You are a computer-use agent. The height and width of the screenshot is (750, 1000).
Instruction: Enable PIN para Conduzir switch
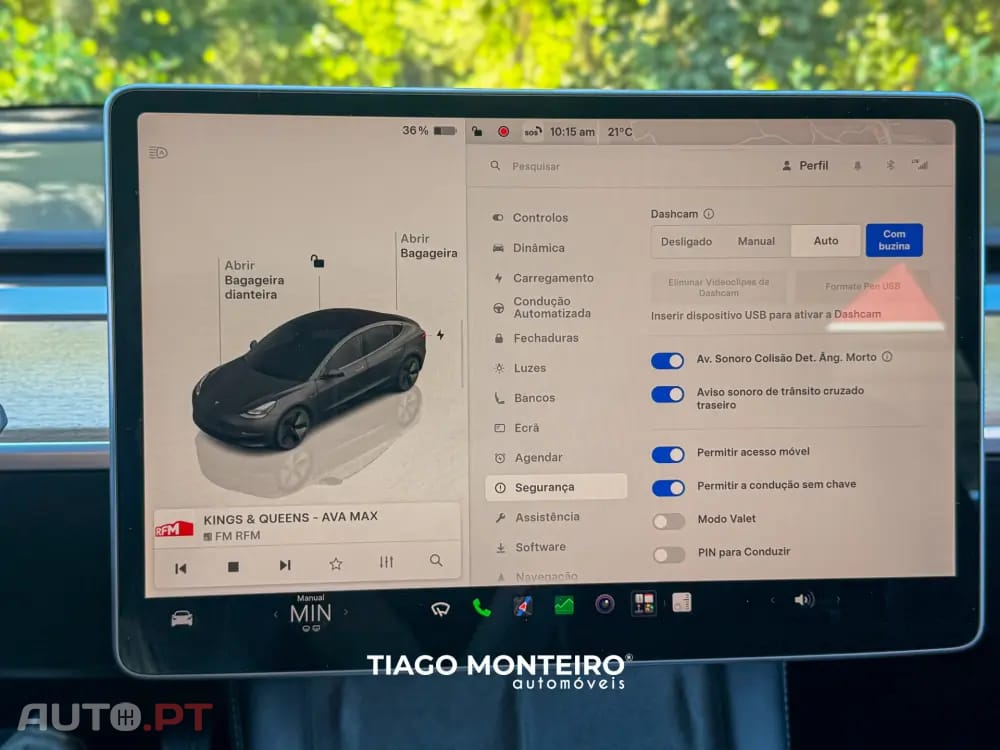coord(669,555)
